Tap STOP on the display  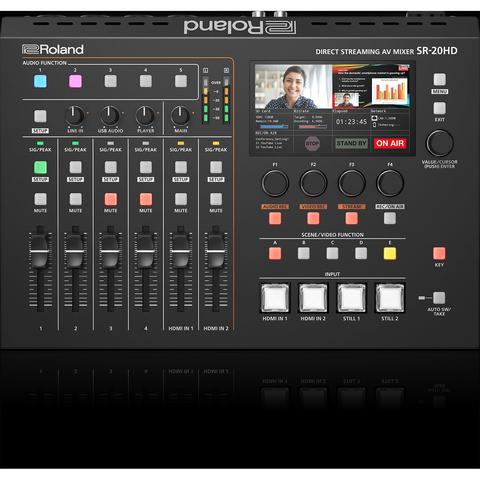pos(312,144)
